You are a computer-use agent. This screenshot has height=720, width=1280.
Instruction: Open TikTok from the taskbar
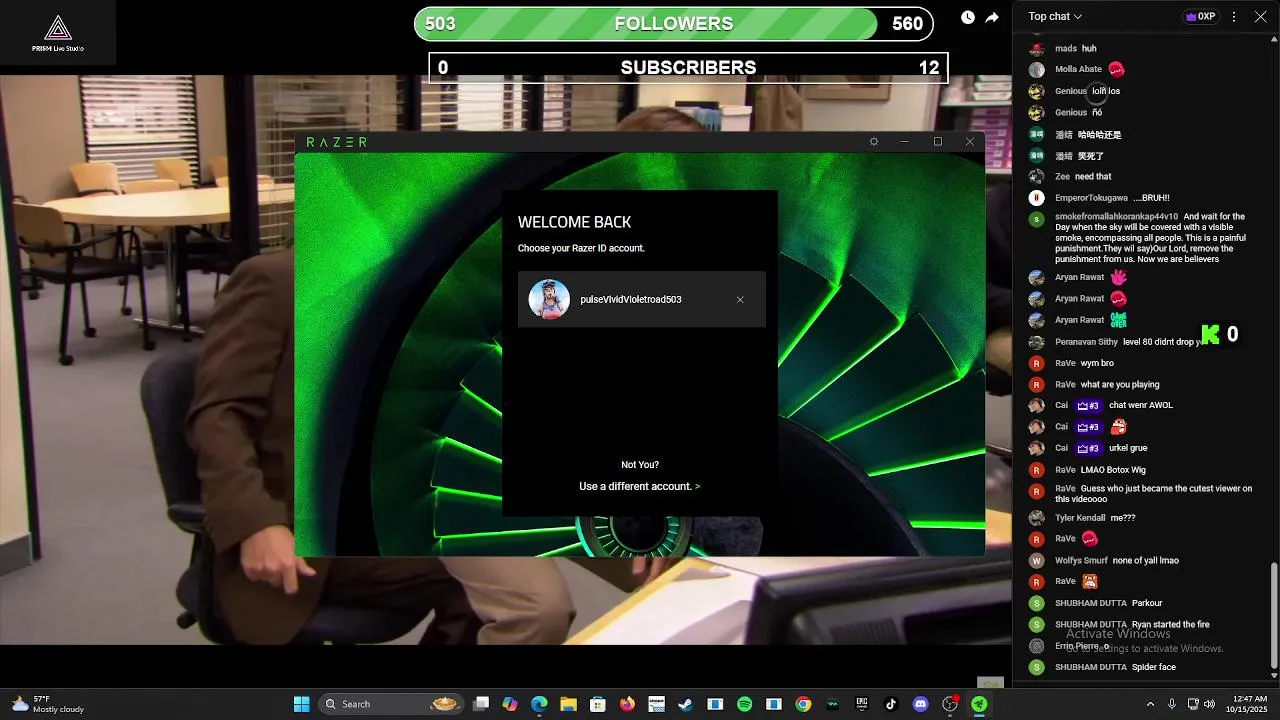(891, 704)
